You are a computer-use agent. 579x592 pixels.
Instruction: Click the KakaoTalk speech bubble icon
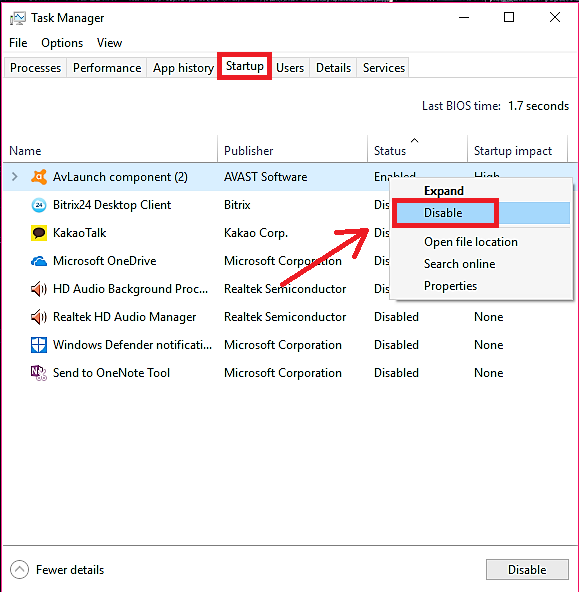[39, 233]
